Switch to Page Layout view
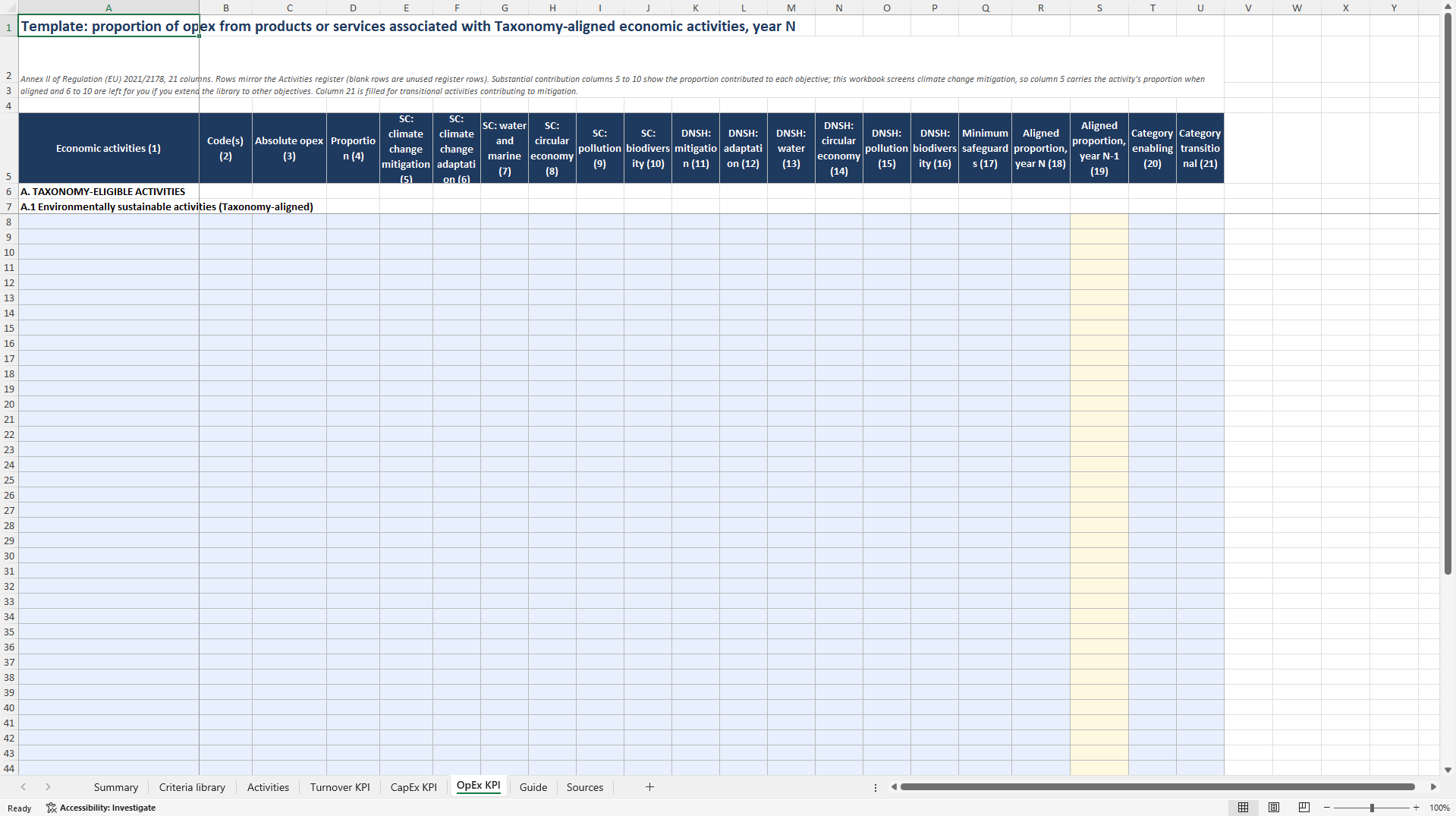1456x816 pixels. click(x=1274, y=808)
